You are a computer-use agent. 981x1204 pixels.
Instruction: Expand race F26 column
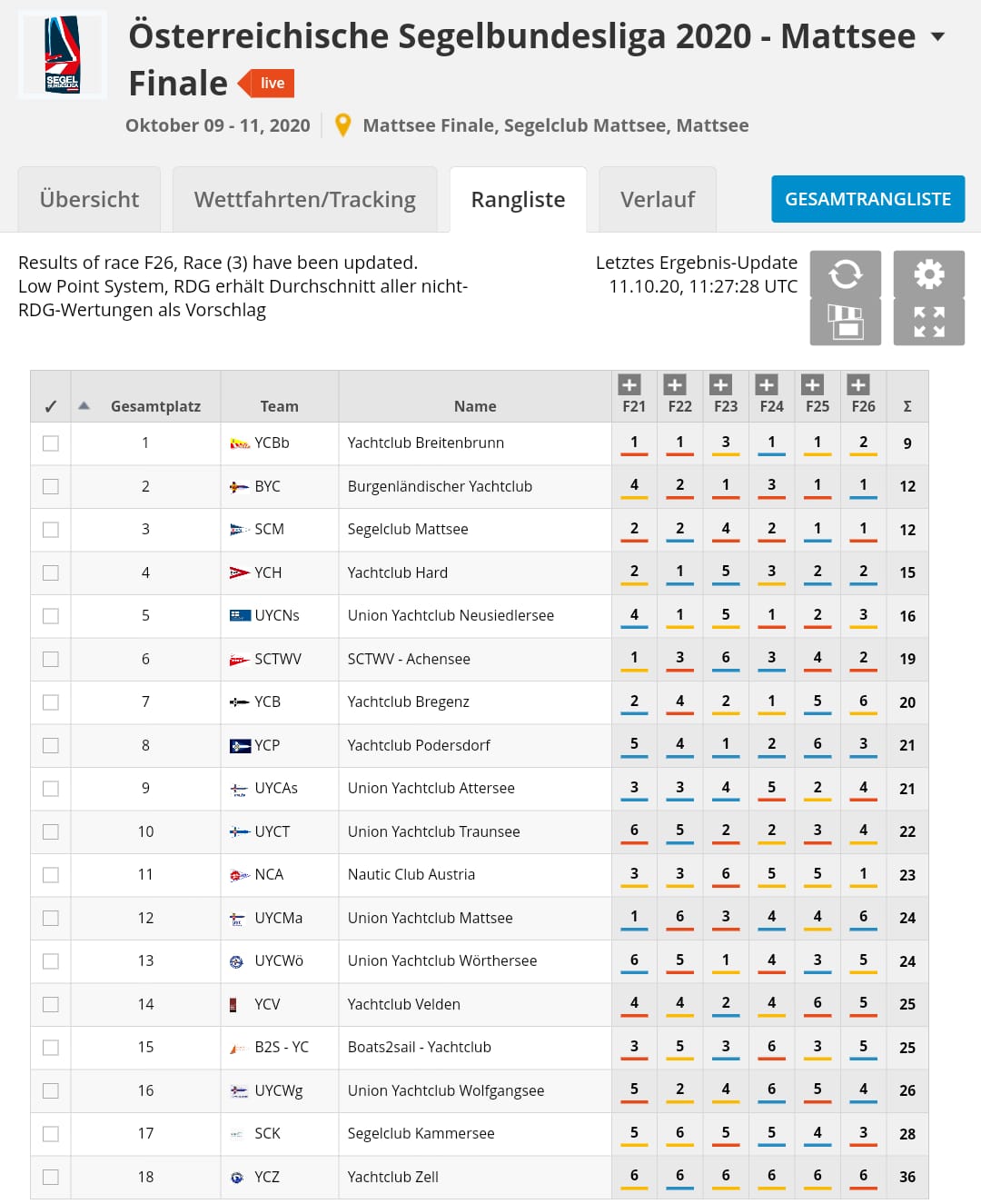[858, 384]
